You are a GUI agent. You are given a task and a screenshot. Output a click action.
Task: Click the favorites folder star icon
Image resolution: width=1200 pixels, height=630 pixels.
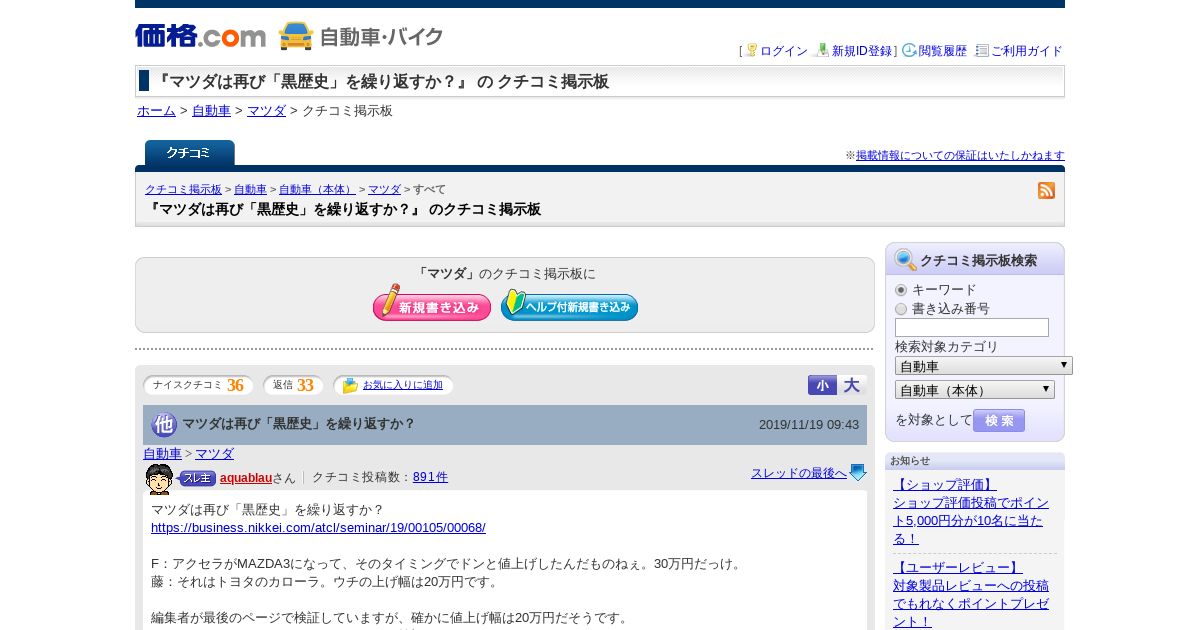click(x=350, y=385)
